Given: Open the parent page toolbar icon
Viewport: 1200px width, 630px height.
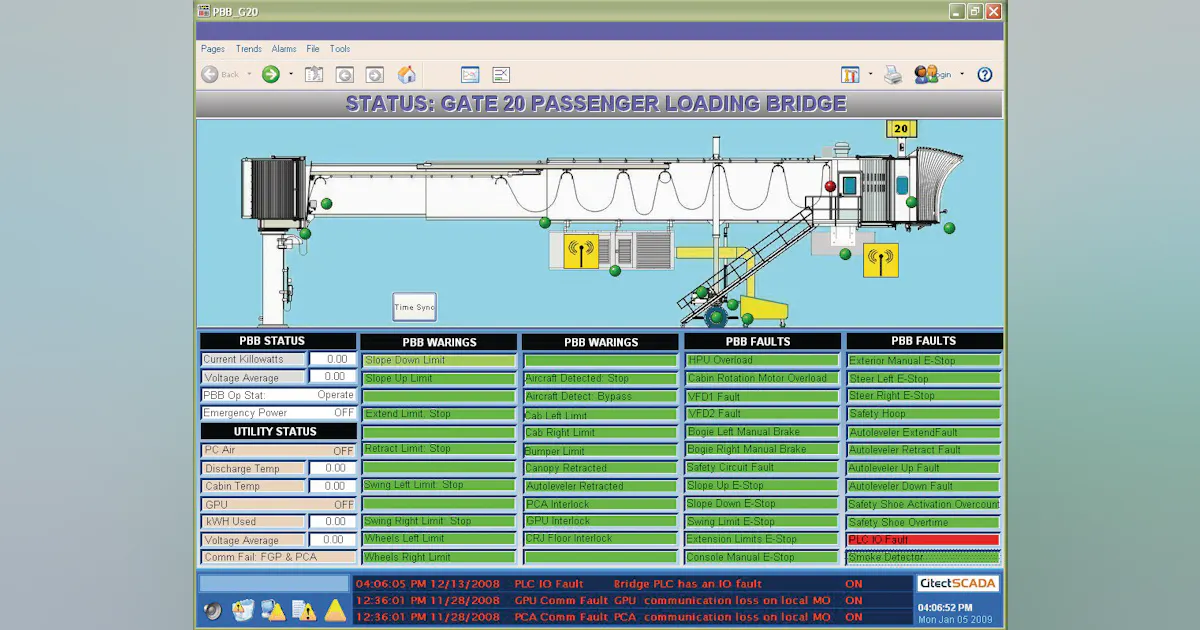Looking at the screenshot, I should (x=314, y=74).
